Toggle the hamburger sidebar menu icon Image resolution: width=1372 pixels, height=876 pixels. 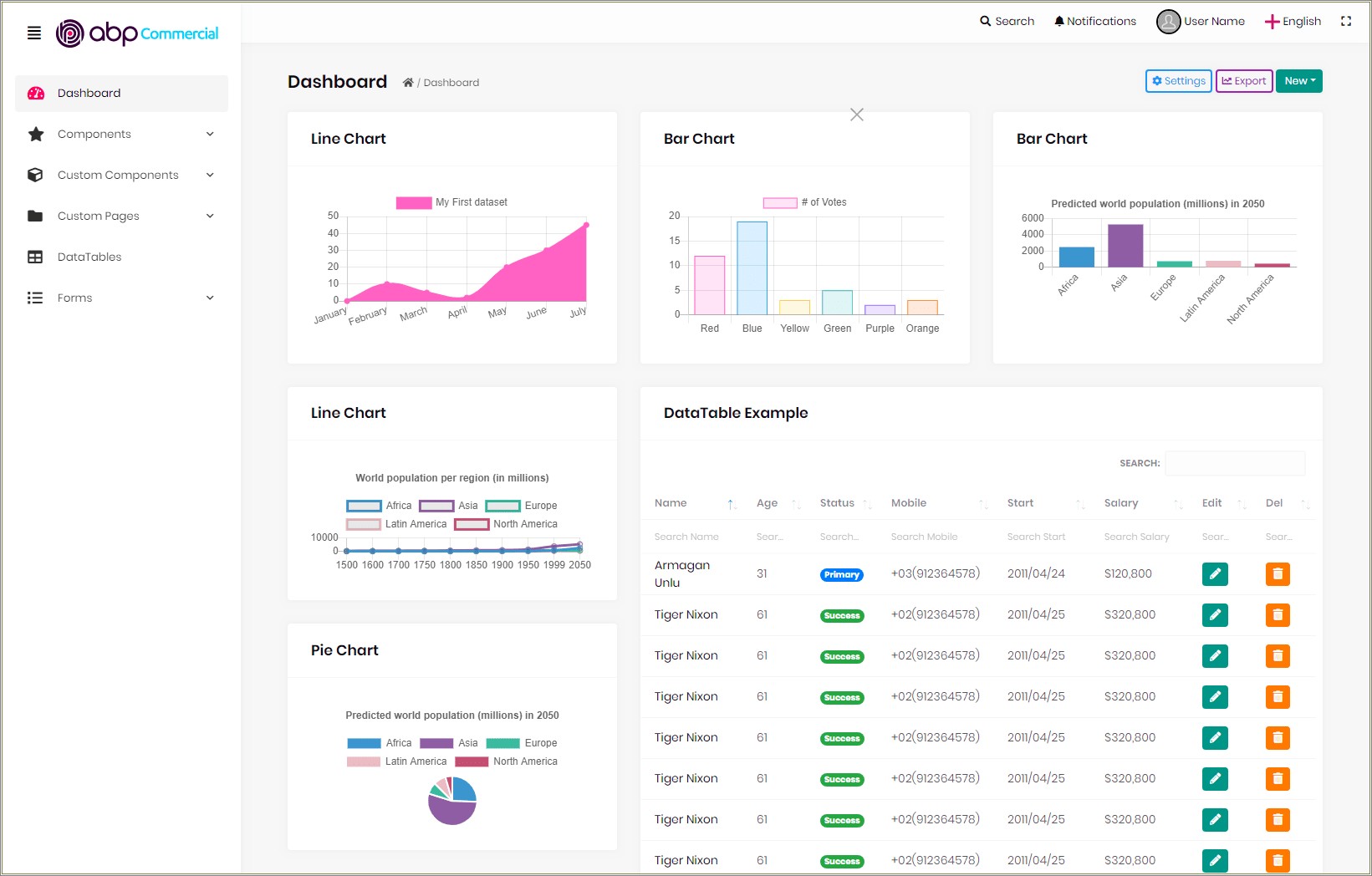pos(34,33)
